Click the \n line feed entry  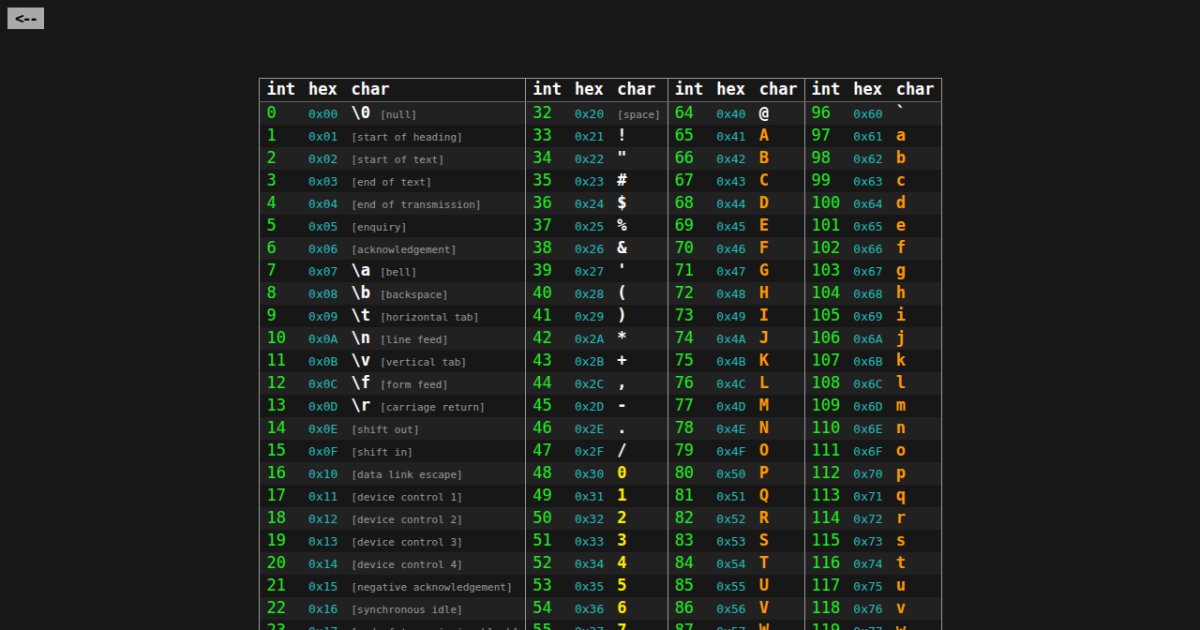tap(361, 338)
